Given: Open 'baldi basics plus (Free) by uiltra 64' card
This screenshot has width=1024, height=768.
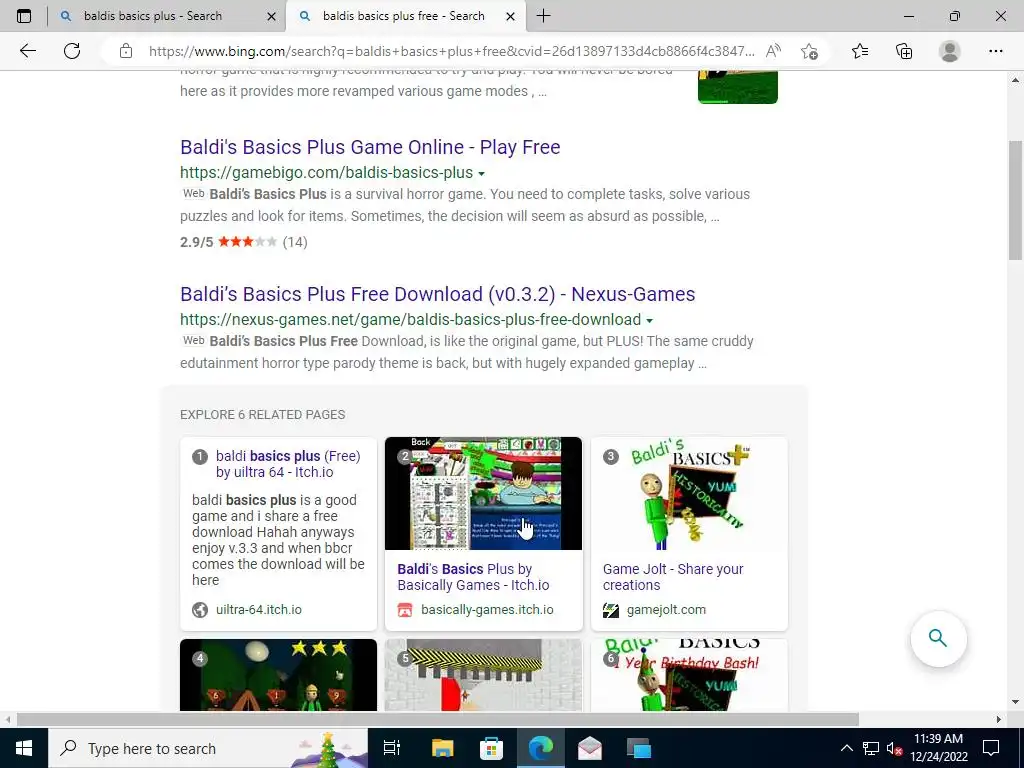Looking at the screenshot, I should 288,464.
